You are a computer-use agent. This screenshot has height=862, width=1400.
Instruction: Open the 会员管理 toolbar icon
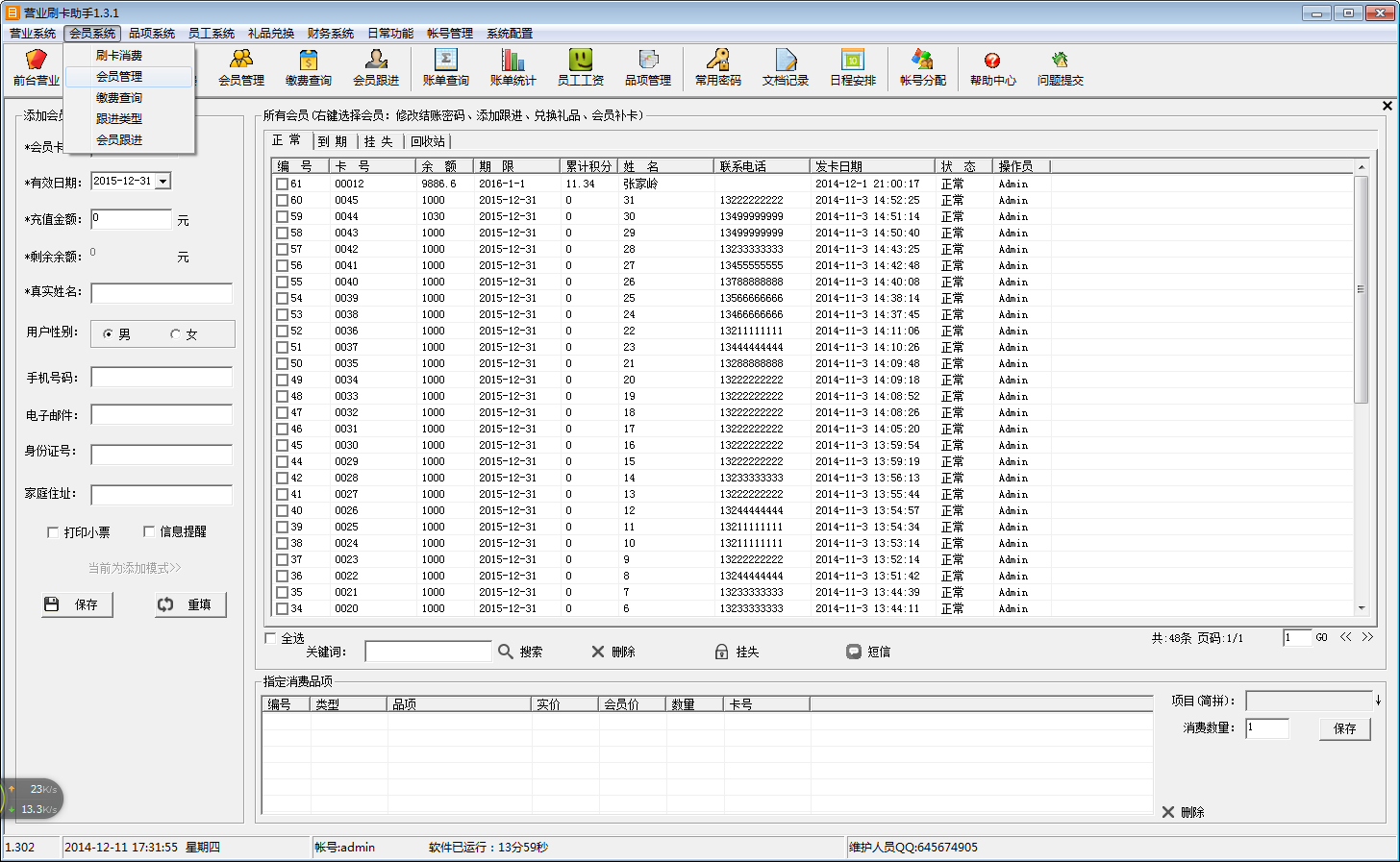pos(241,67)
